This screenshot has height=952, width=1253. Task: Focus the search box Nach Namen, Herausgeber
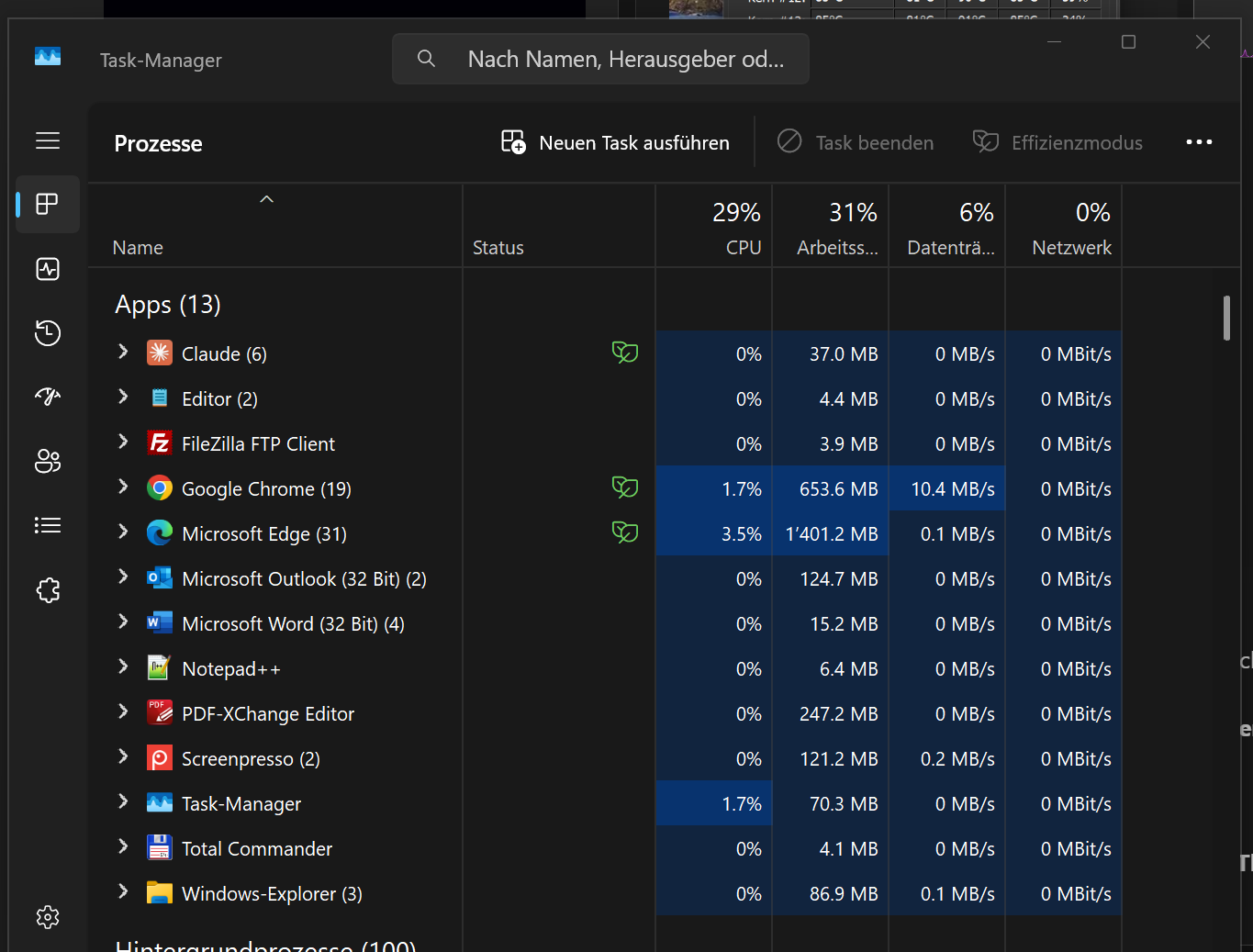pyautogui.click(x=600, y=59)
